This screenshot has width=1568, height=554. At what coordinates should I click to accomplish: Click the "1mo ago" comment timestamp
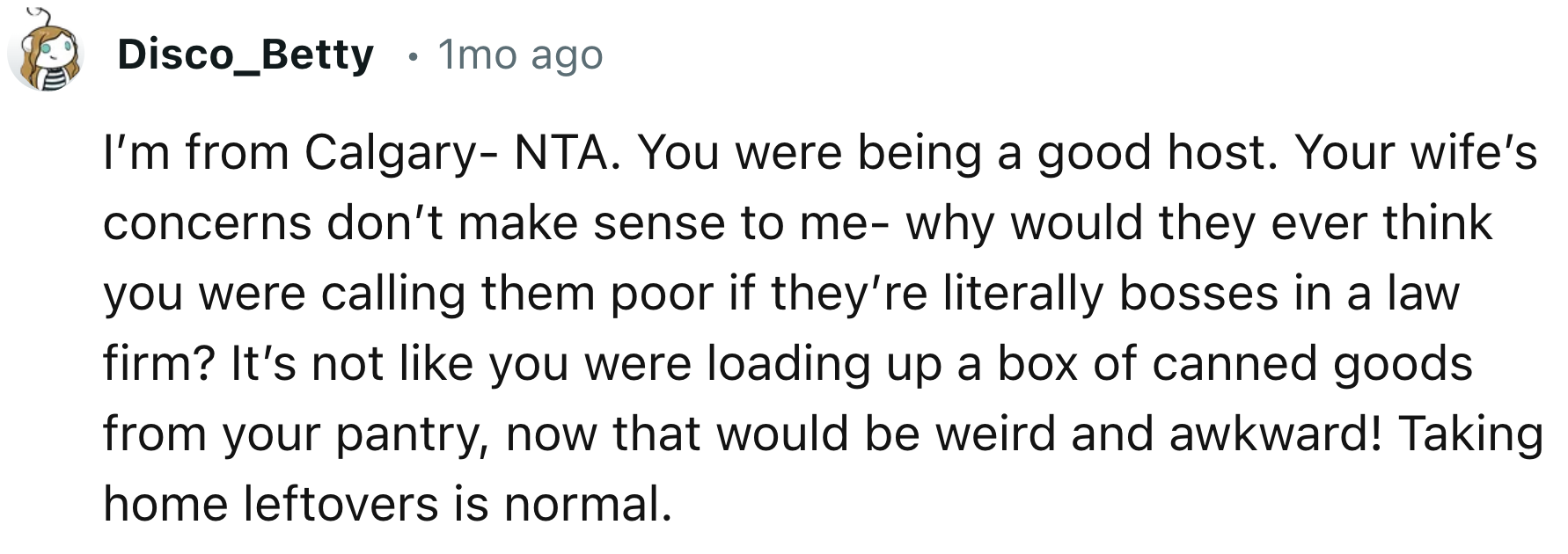point(520,55)
